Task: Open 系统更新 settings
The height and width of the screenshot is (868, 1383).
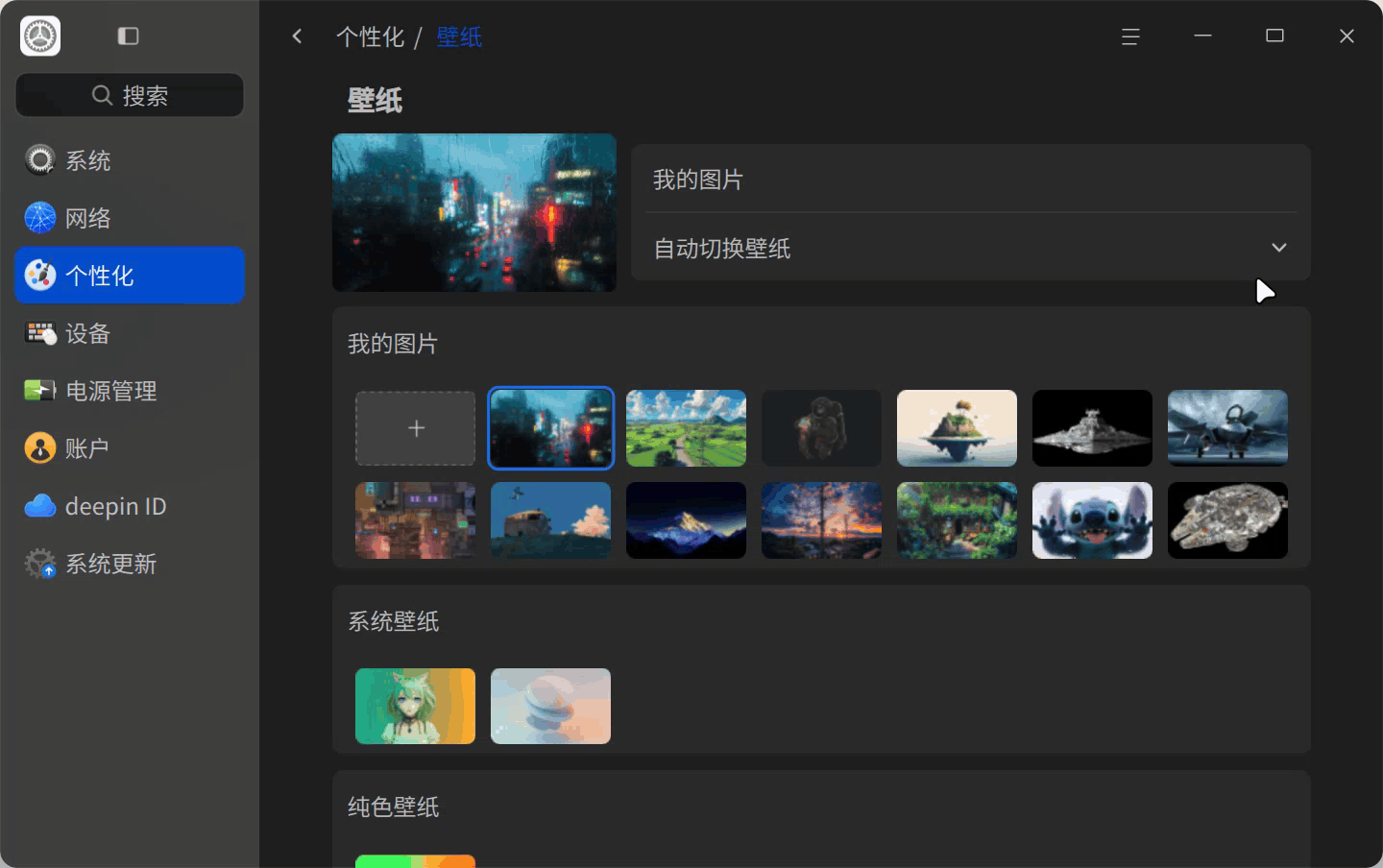Action: (x=130, y=564)
